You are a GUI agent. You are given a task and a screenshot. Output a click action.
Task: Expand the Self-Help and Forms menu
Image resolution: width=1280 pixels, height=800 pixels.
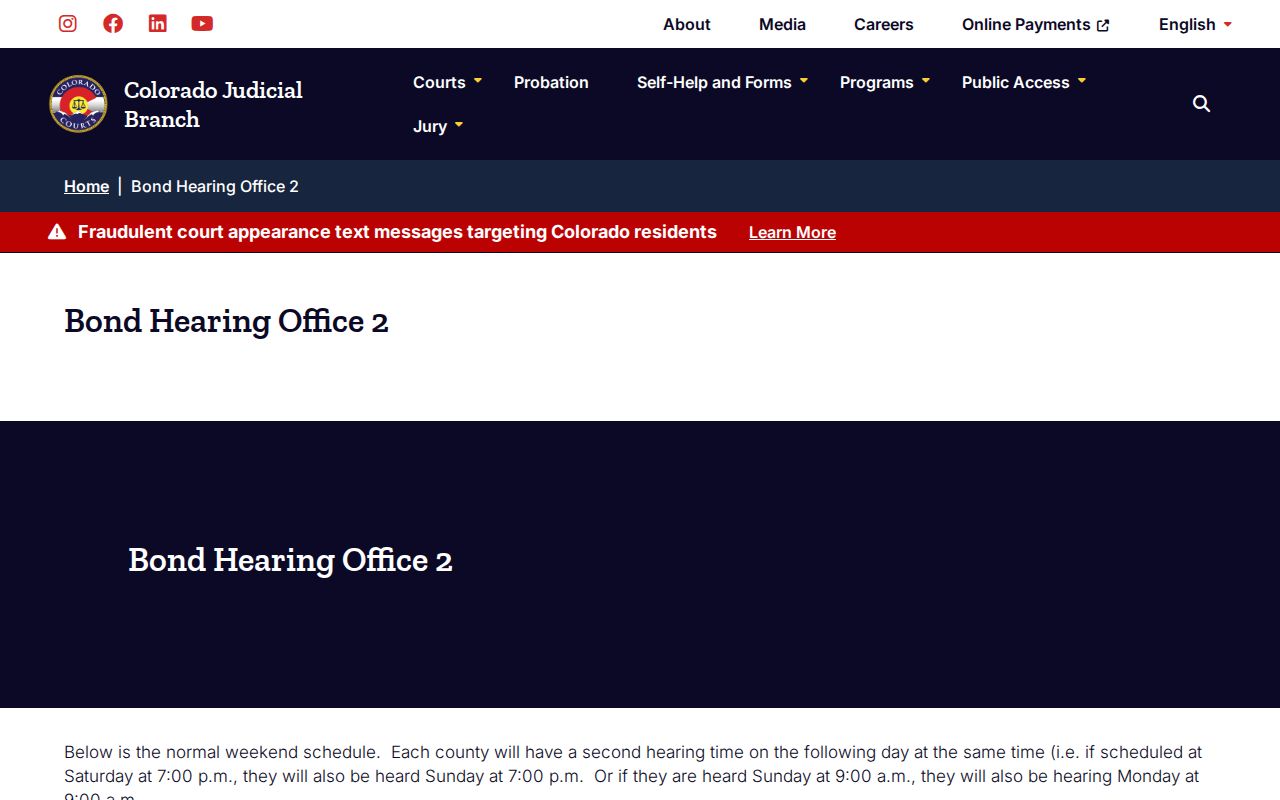(x=722, y=82)
